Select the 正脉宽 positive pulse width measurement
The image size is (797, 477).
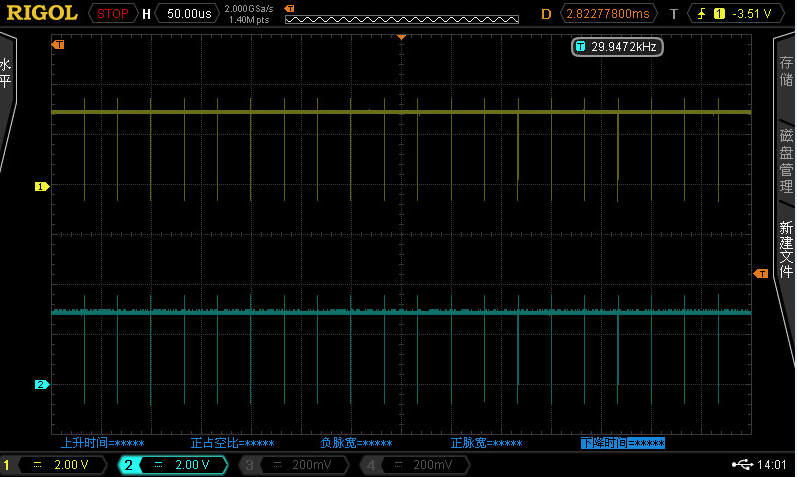pyautogui.click(x=486, y=443)
